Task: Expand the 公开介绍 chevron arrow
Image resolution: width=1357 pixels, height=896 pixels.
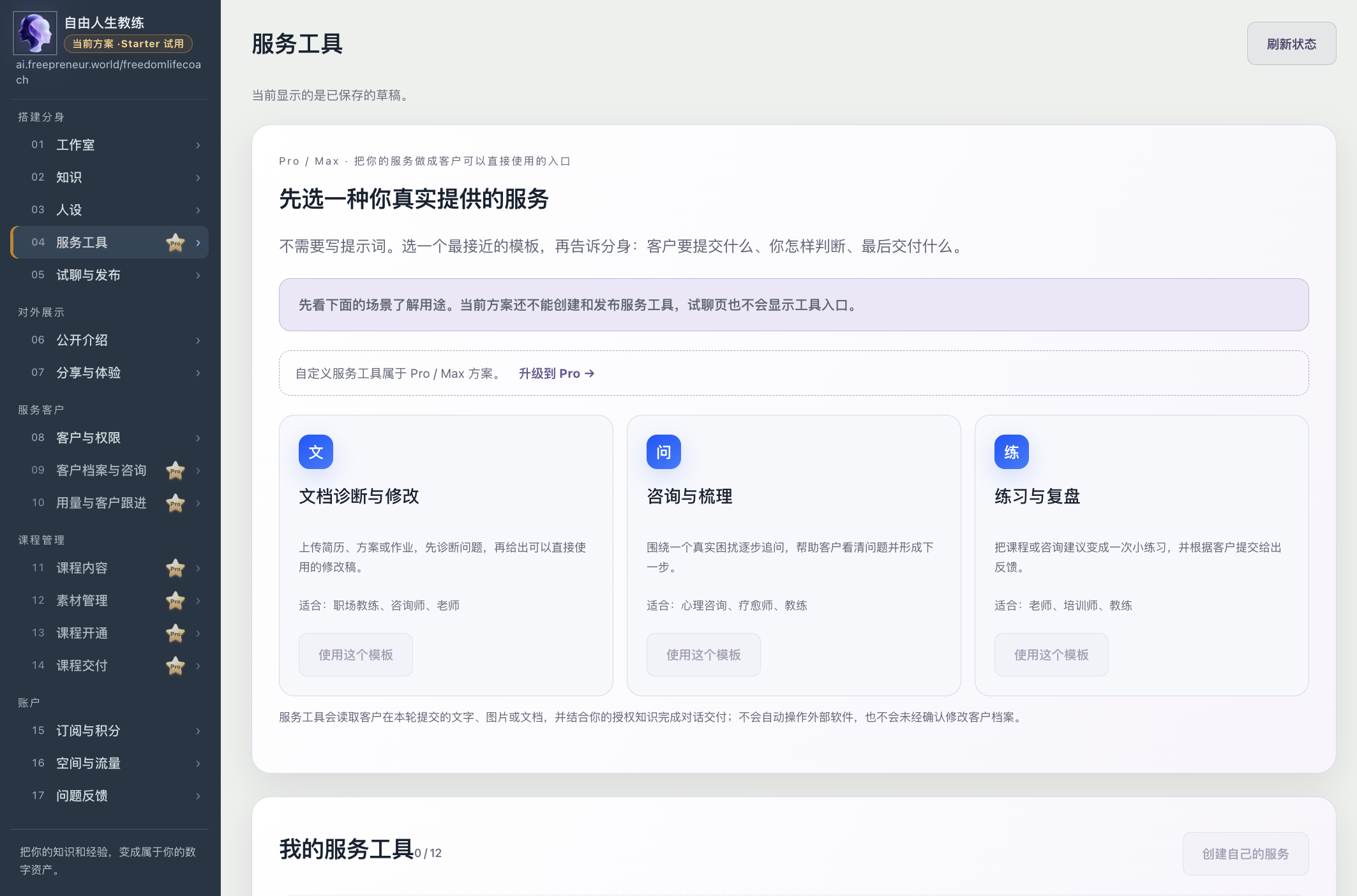Action: tap(198, 340)
